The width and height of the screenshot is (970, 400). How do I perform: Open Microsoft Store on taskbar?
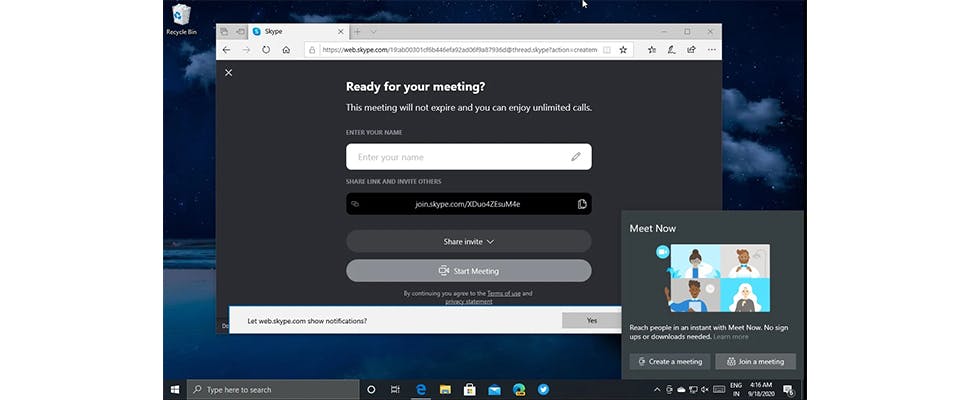click(x=470, y=389)
